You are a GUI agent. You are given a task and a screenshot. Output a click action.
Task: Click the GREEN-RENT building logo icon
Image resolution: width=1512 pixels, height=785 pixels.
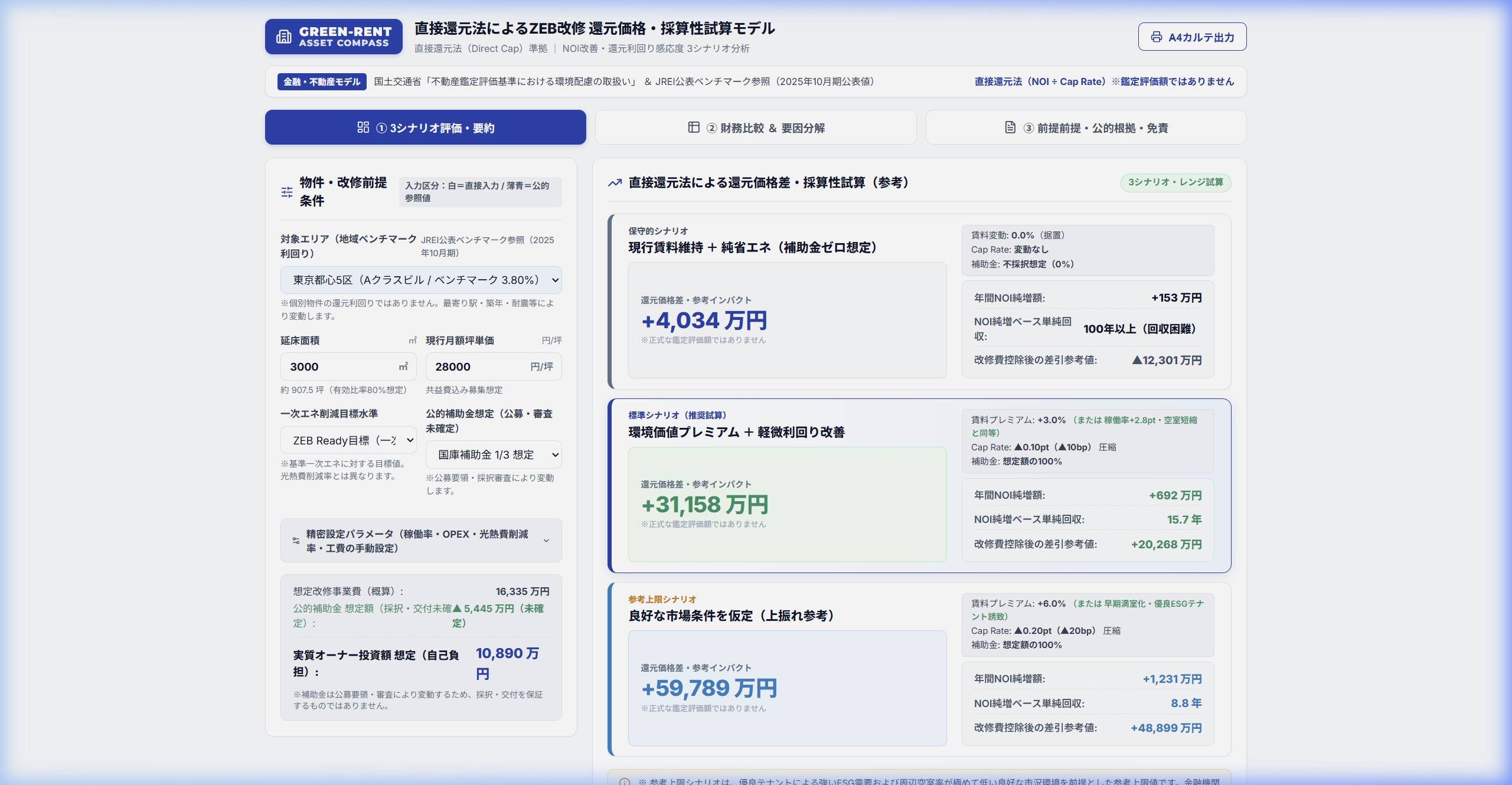(x=284, y=37)
